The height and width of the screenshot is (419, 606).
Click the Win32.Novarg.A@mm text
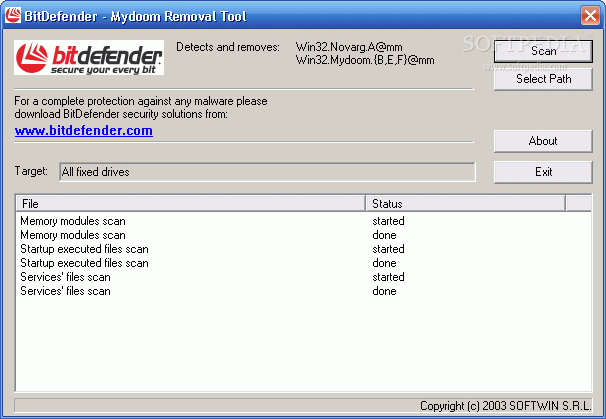(x=349, y=47)
